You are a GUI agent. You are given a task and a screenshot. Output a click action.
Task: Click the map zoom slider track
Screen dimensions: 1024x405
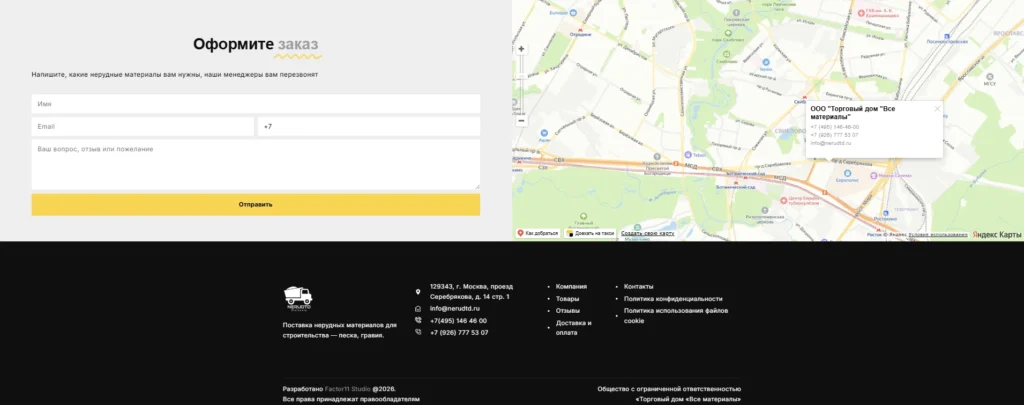coord(521,85)
